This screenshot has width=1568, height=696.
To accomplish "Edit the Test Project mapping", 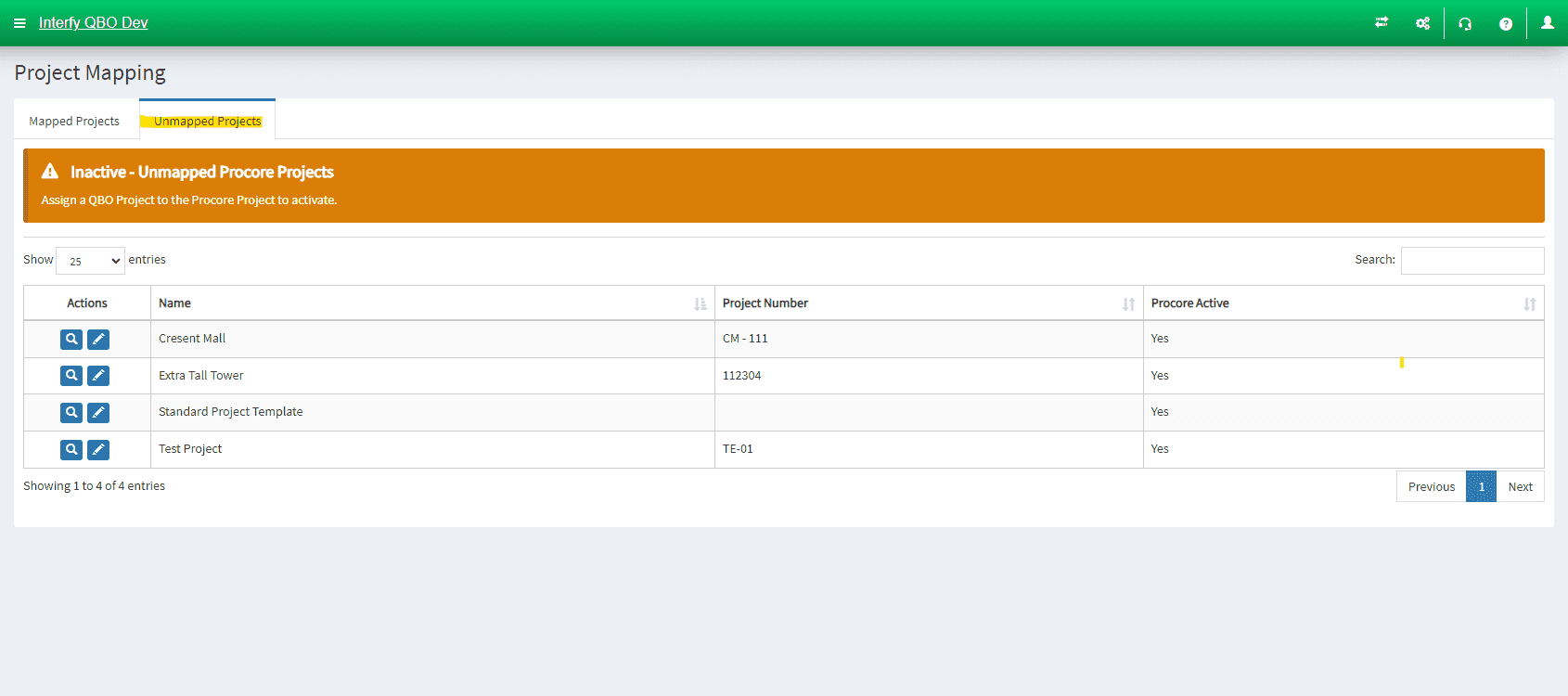I will tap(98, 450).
